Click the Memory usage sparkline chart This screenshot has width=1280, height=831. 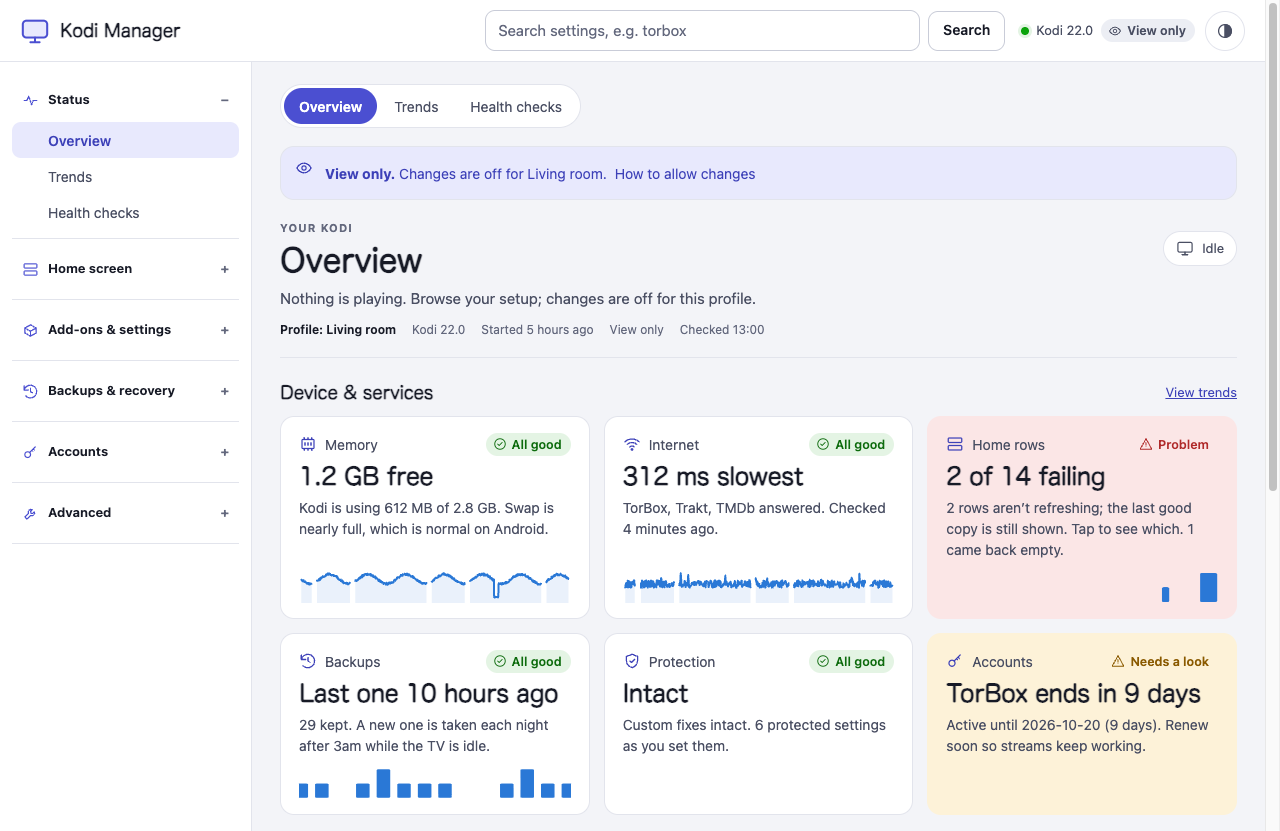tap(435, 587)
